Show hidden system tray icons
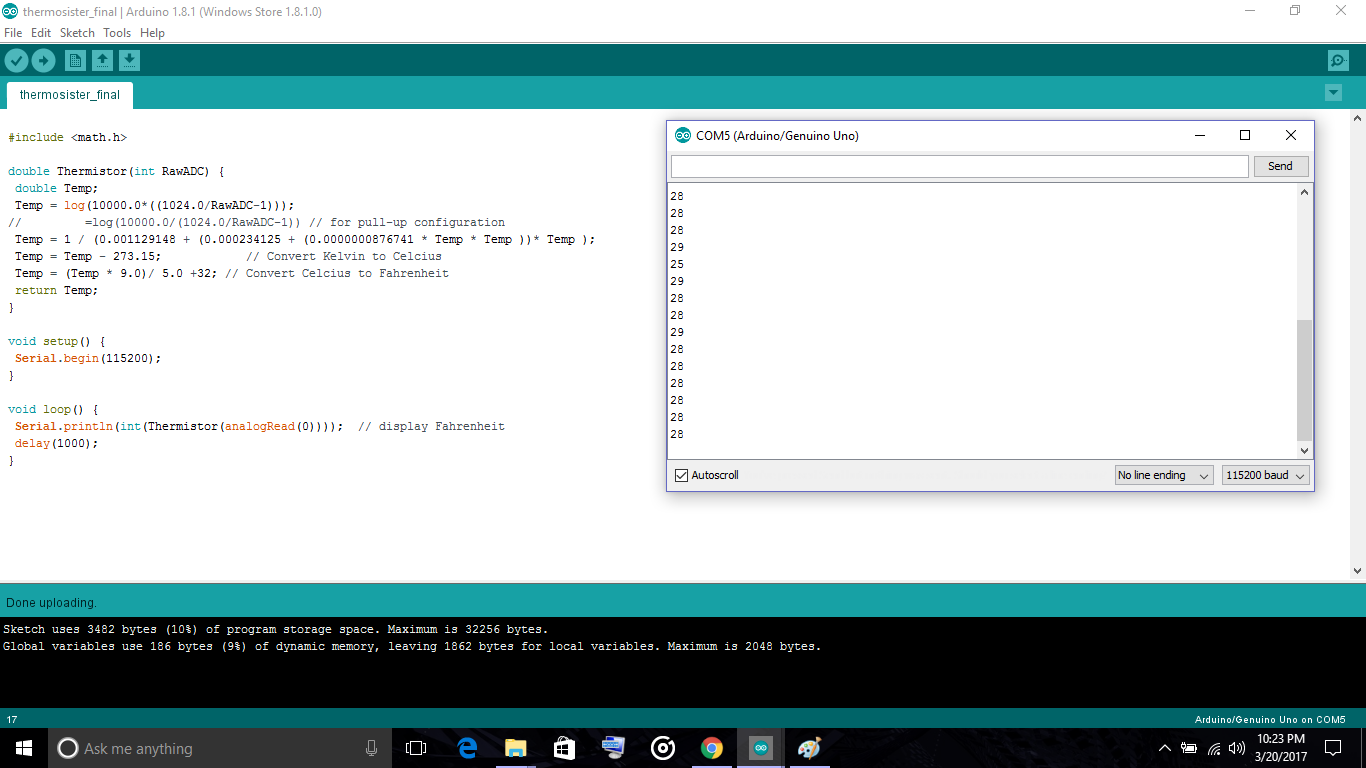Screen dimensions: 1366x768 (x=1165, y=748)
